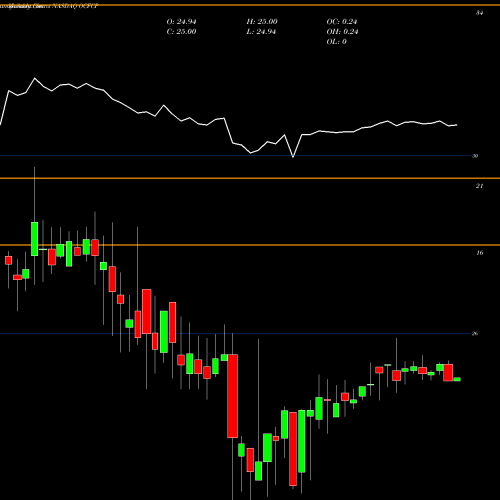This screenshot has width=500, height=500.
Task: Click the open value O: 24.94
Action: [181, 22]
